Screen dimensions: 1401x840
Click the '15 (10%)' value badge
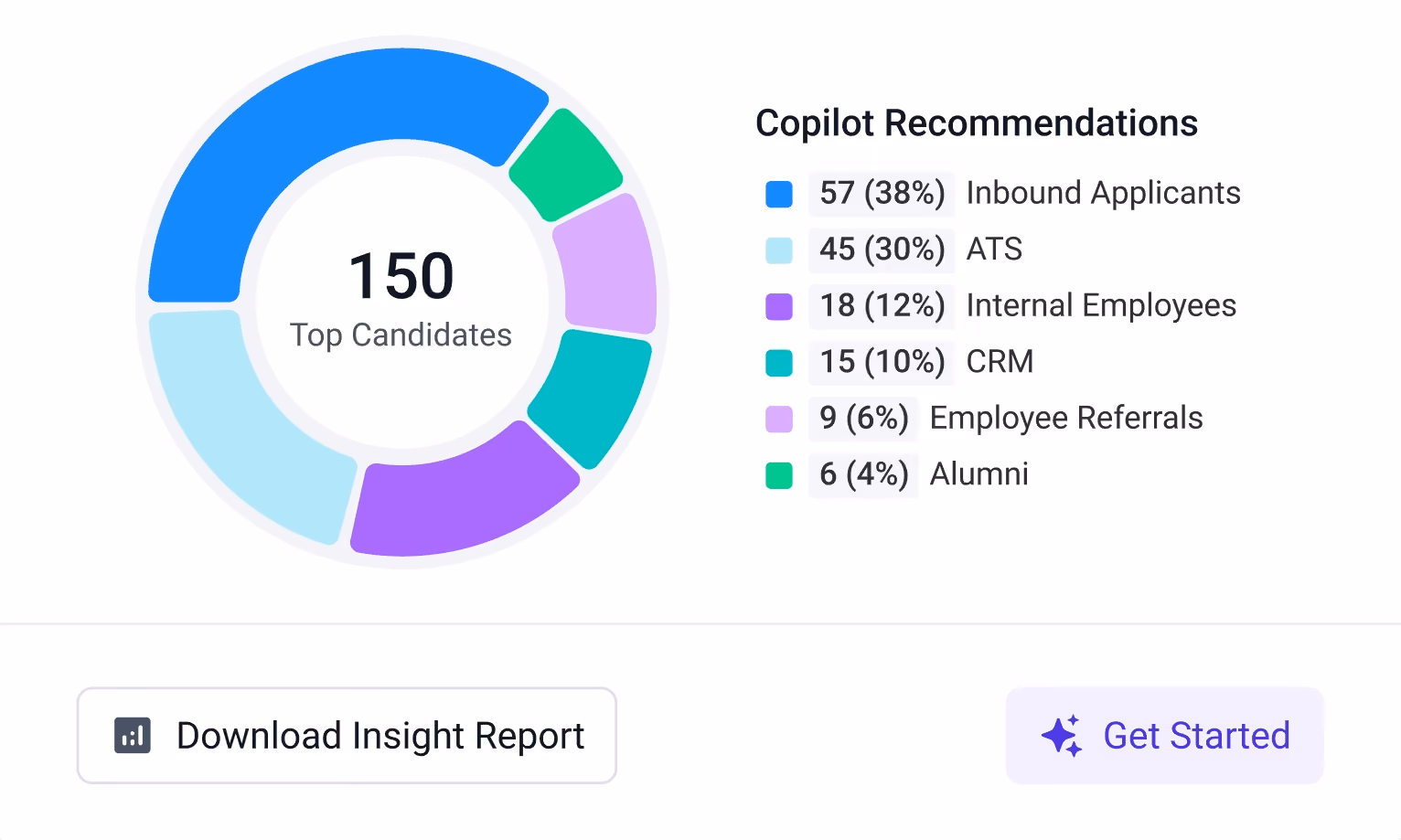click(x=882, y=362)
